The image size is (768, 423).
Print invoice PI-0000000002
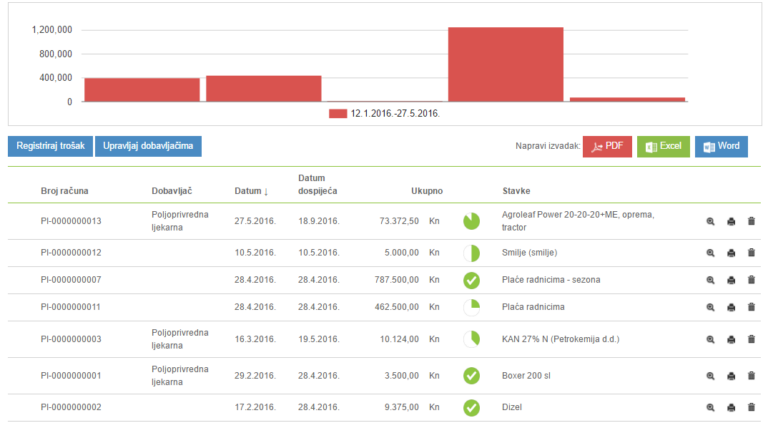point(731,407)
